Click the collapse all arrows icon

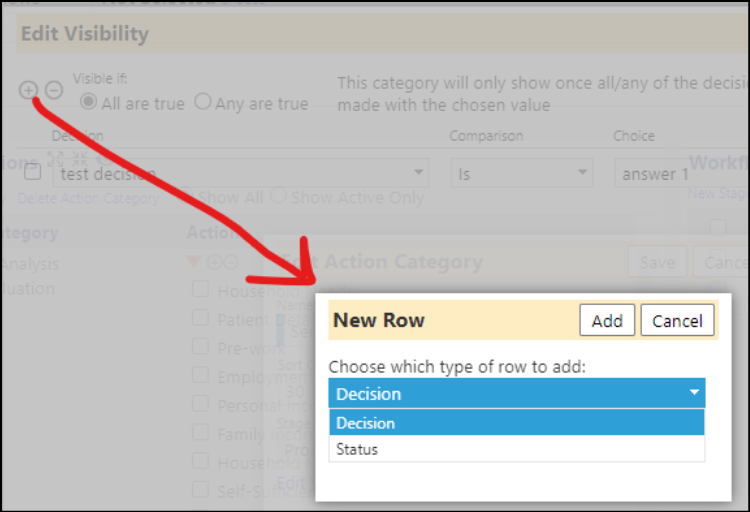pos(80,159)
